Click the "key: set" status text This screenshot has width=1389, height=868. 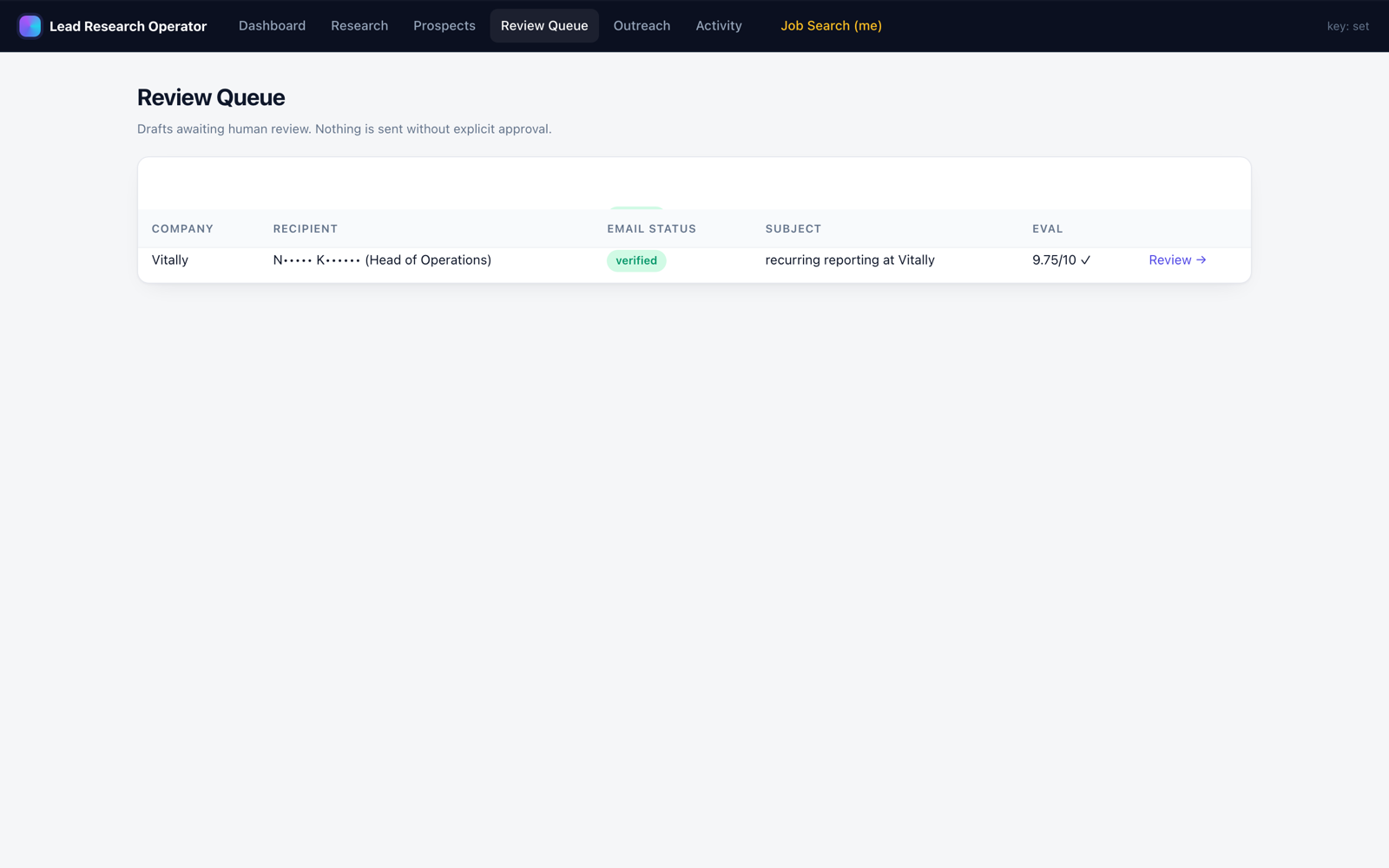[1347, 26]
